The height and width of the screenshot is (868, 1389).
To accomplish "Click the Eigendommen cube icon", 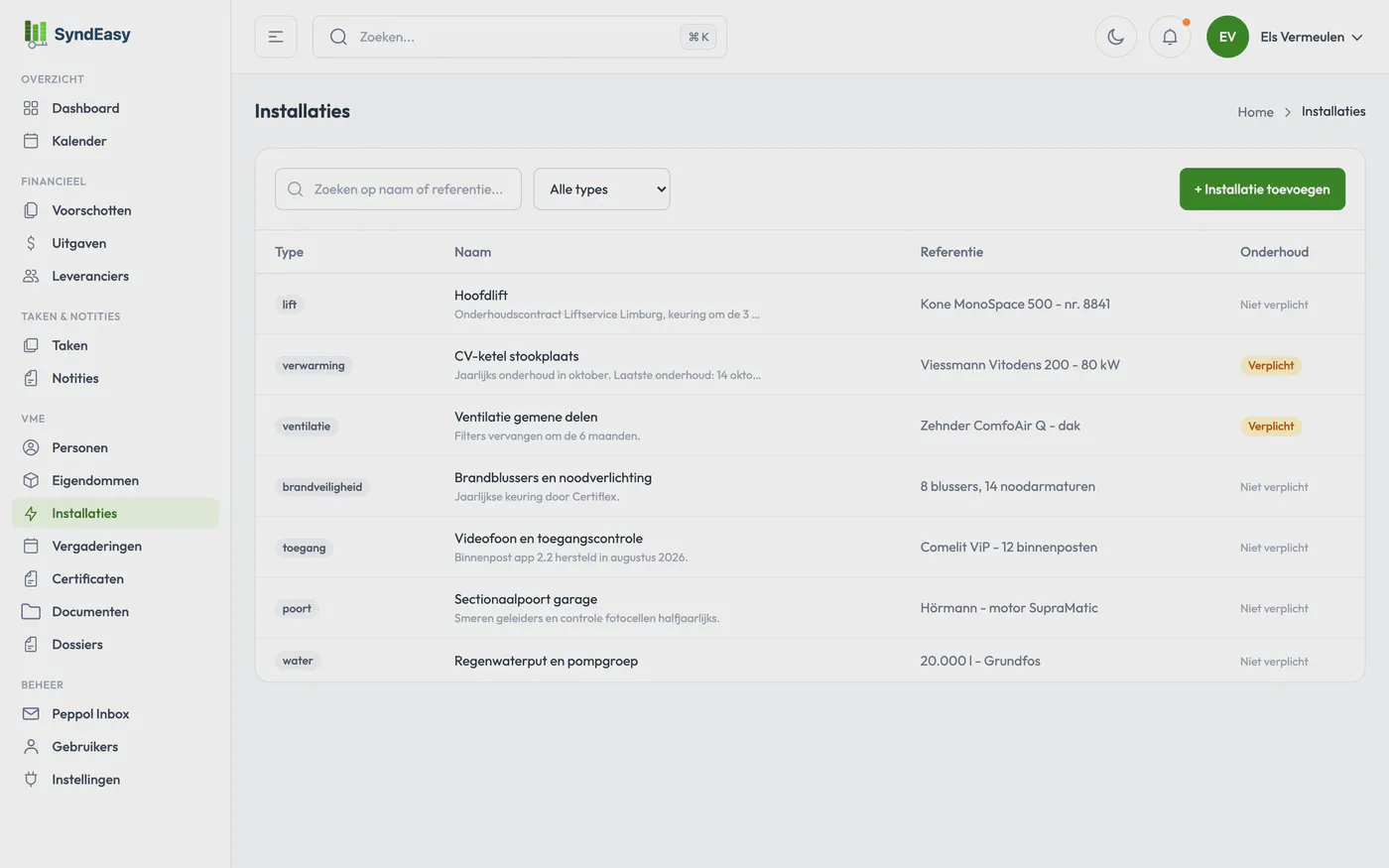I will (x=31, y=480).
